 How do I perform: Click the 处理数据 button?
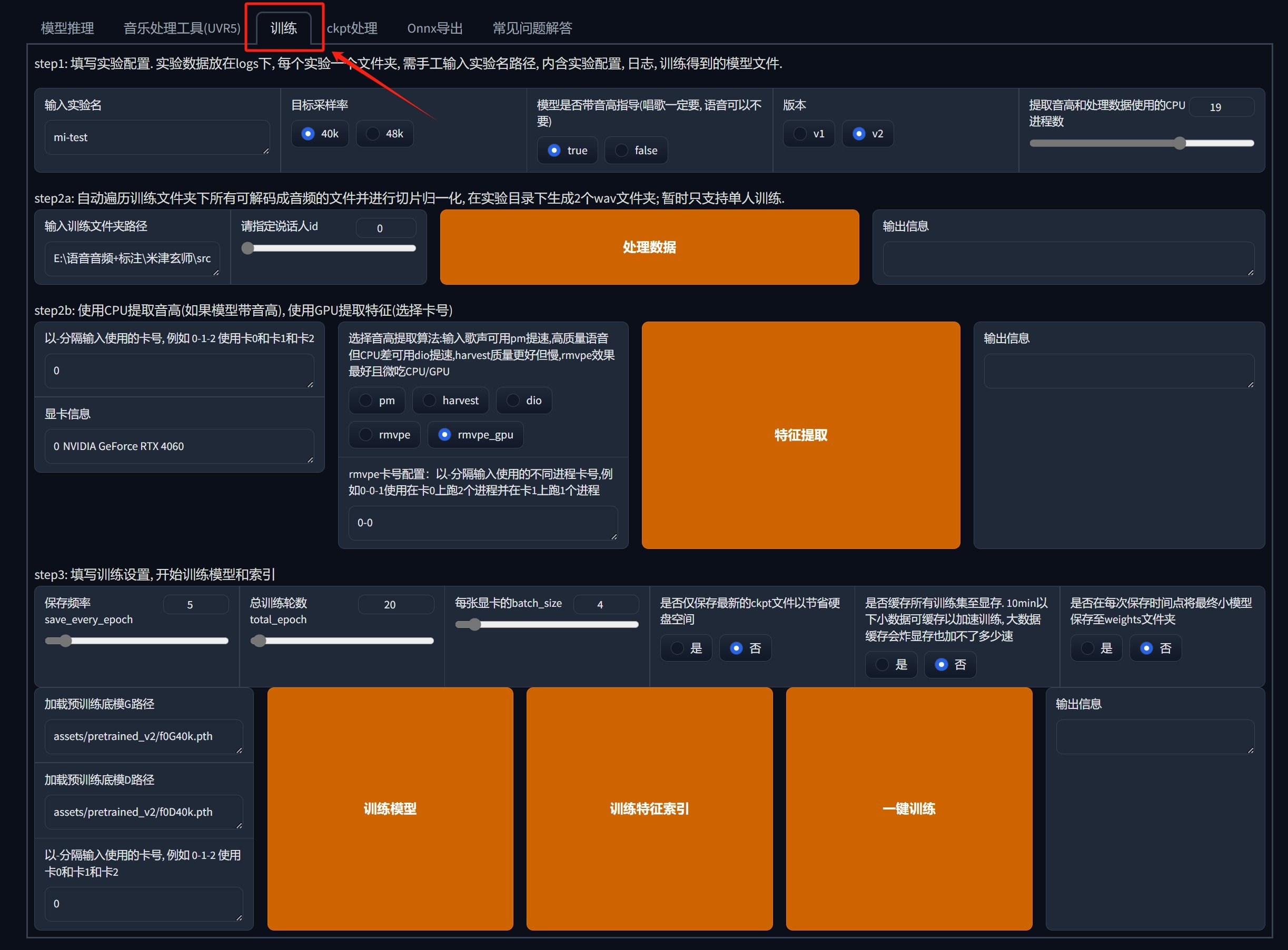point(649,247)
